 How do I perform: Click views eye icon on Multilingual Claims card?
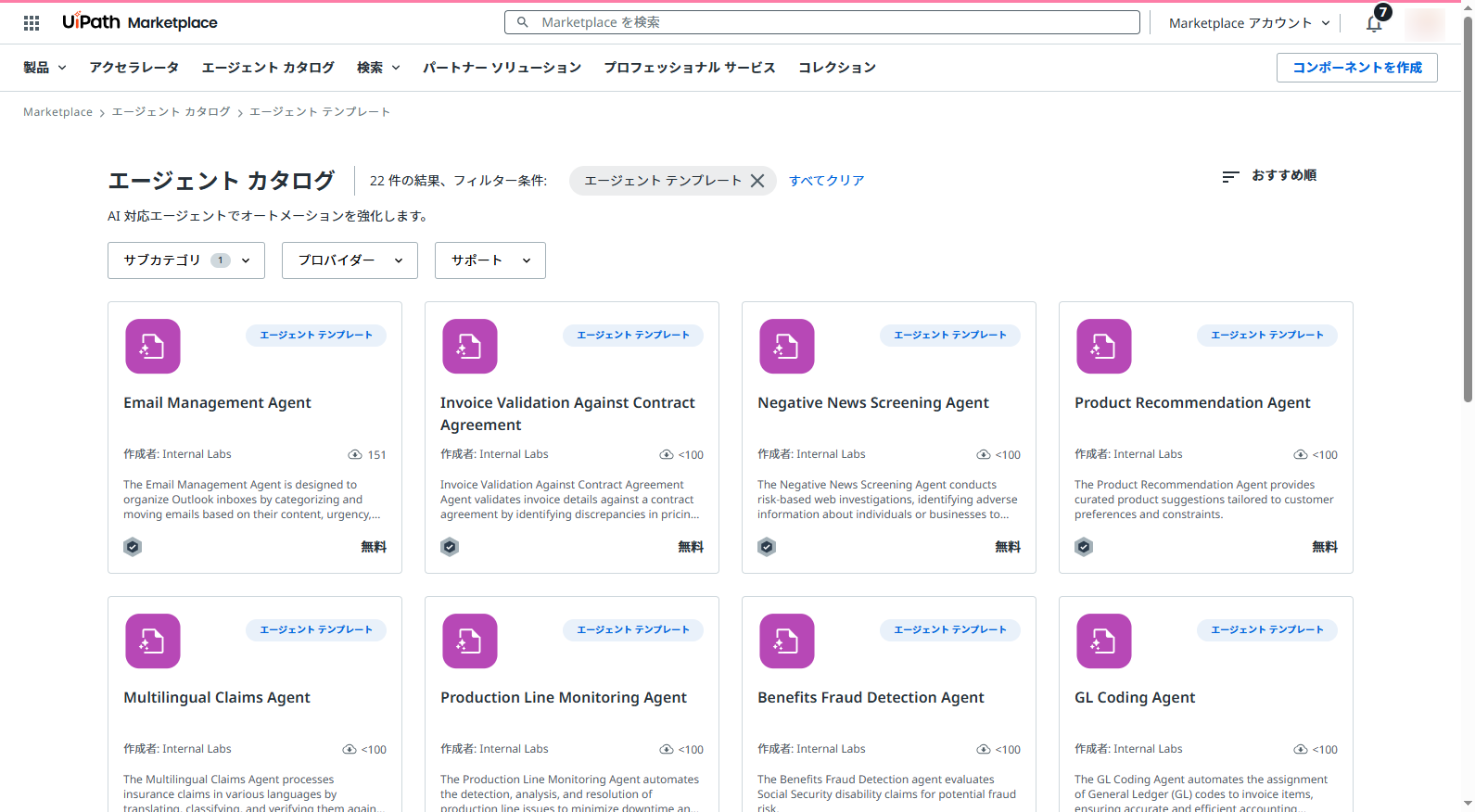(349, 750)
